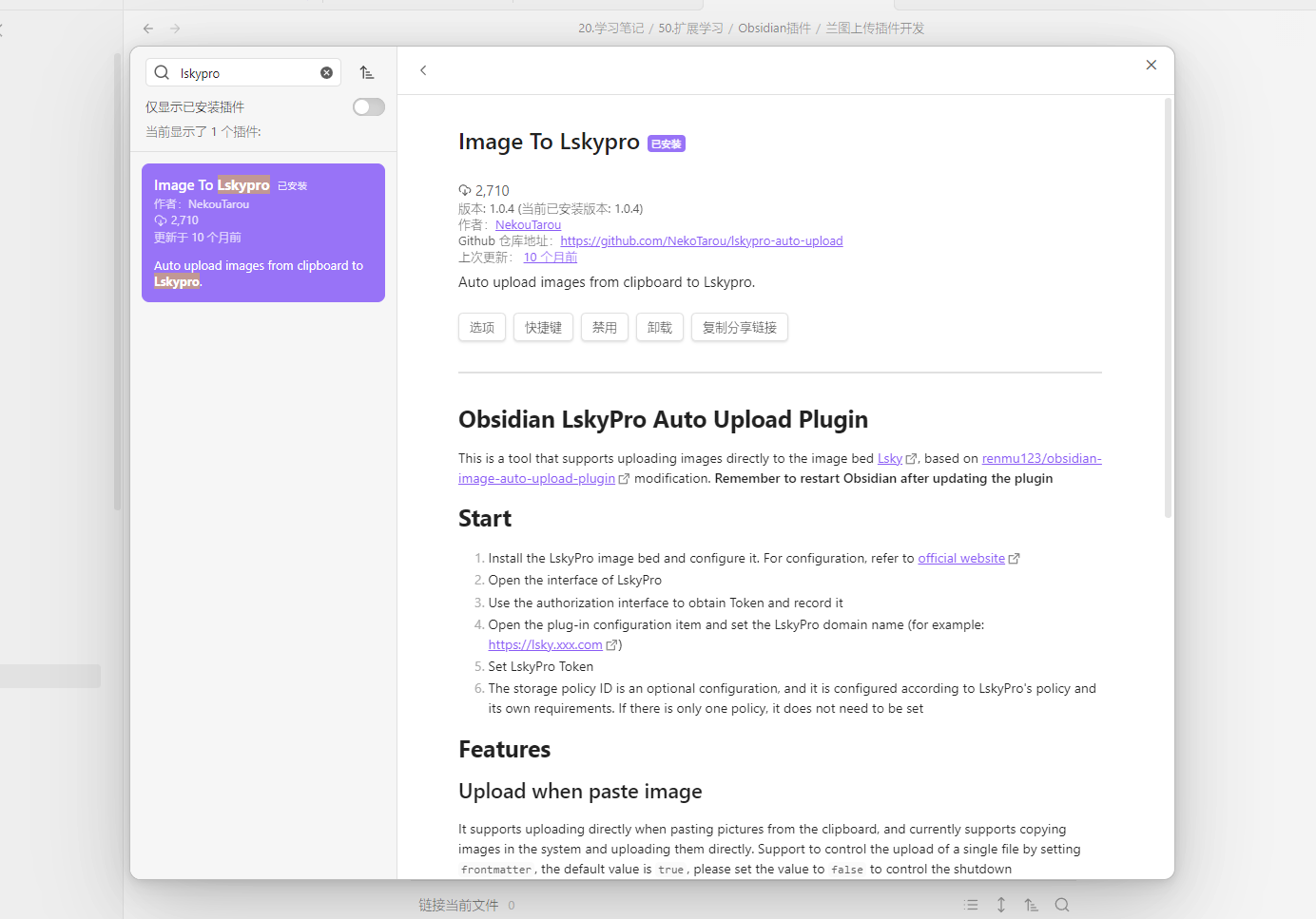Toggle collapse results in the backlinks bar
Screen dimensions: 1316x919
point(1001,905)
